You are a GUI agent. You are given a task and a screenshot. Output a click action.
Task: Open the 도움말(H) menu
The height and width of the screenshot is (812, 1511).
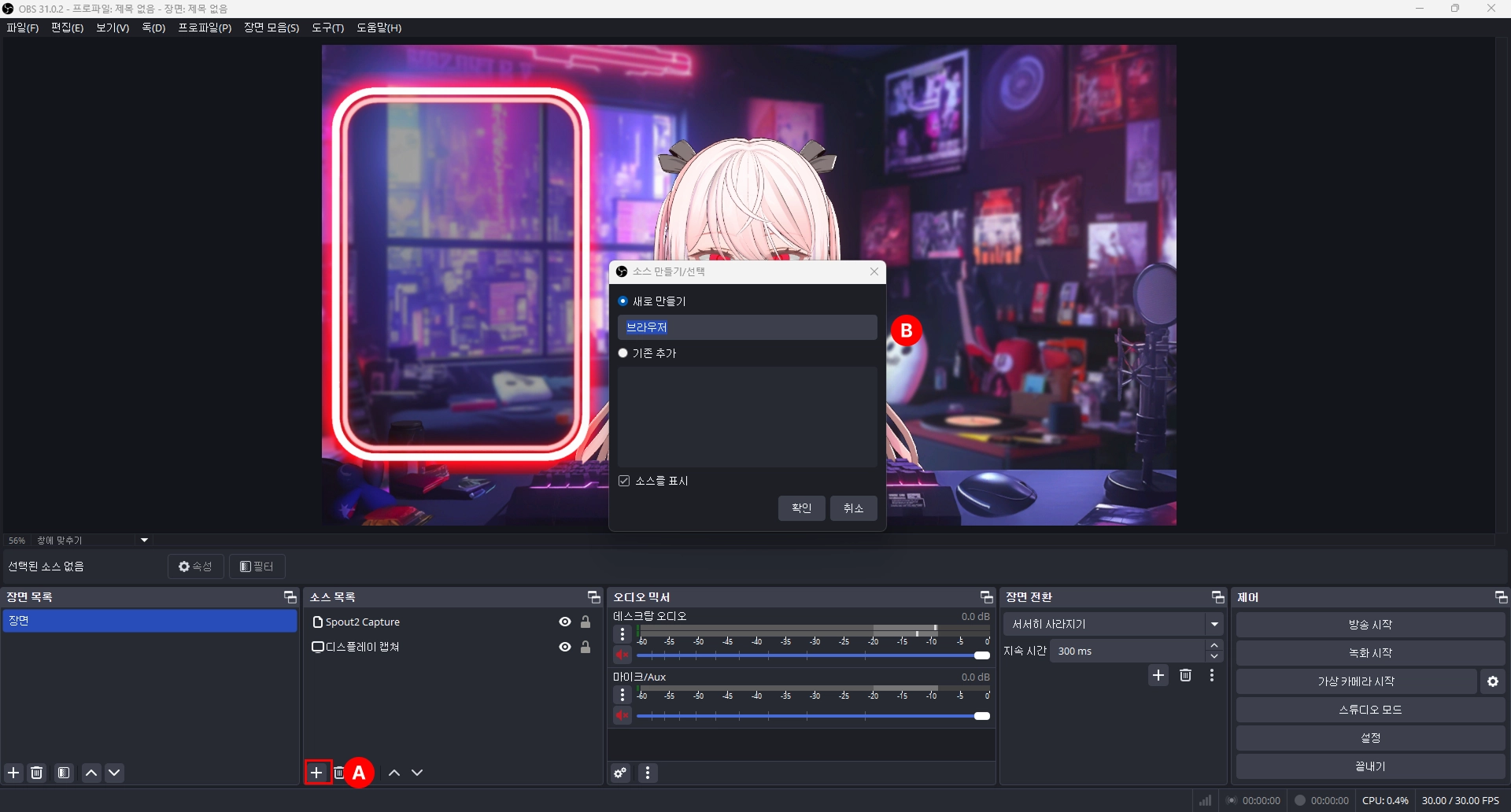pyautogui.click(x=379, y=28)
